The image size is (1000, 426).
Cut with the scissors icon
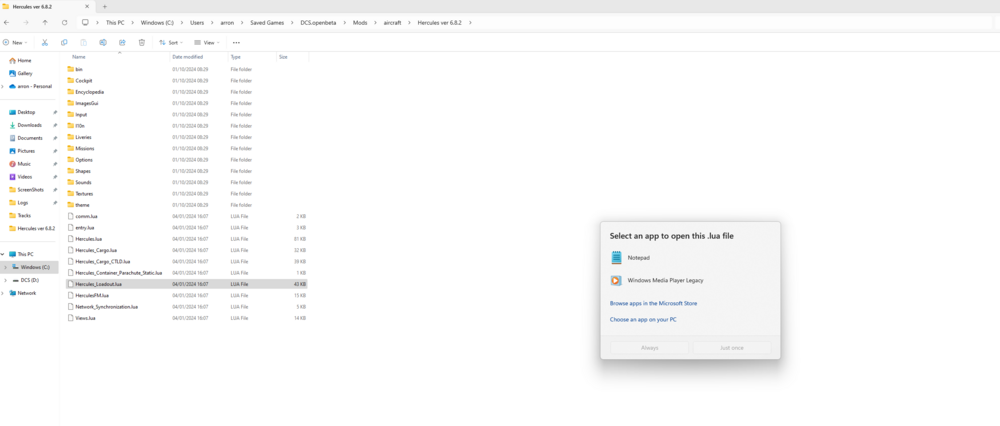tap(45, 43)
